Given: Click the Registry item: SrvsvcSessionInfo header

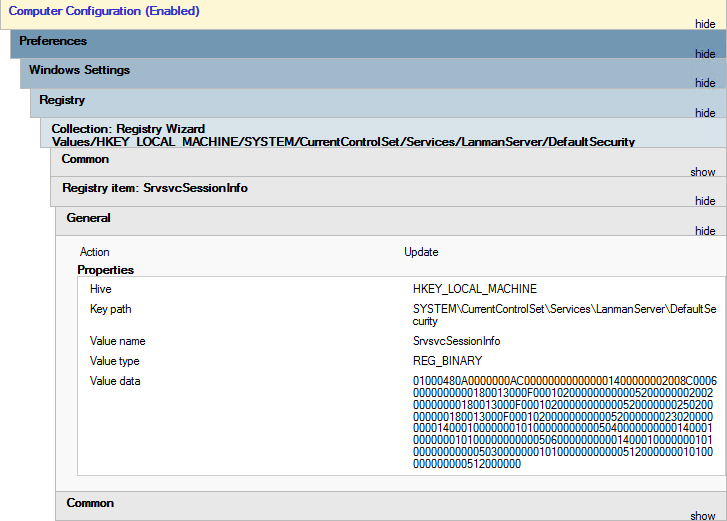Looking at the screenshot, I should 154,188.
